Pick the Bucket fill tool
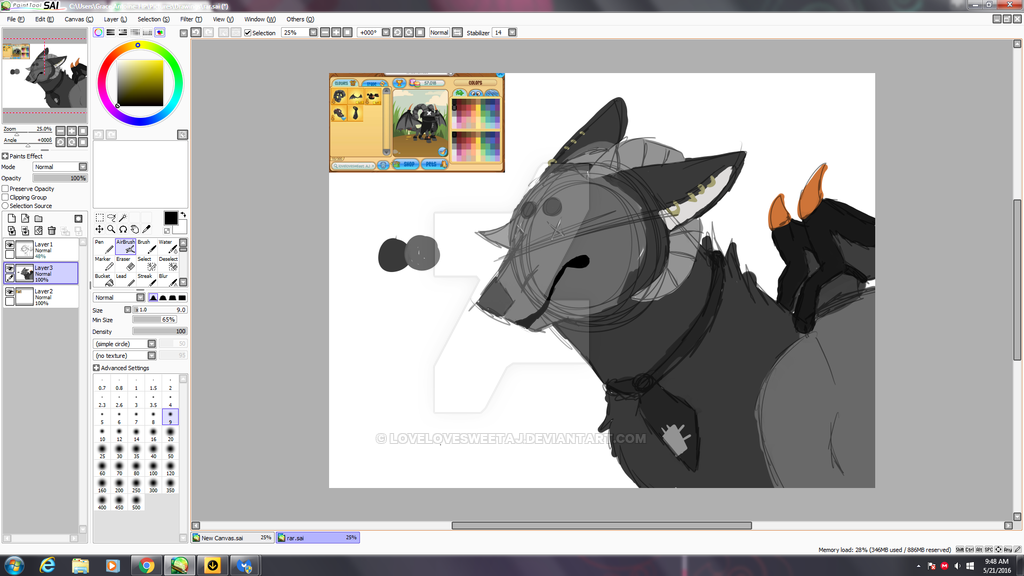Viewport: 1024px width, 576px height. (104, 279)
